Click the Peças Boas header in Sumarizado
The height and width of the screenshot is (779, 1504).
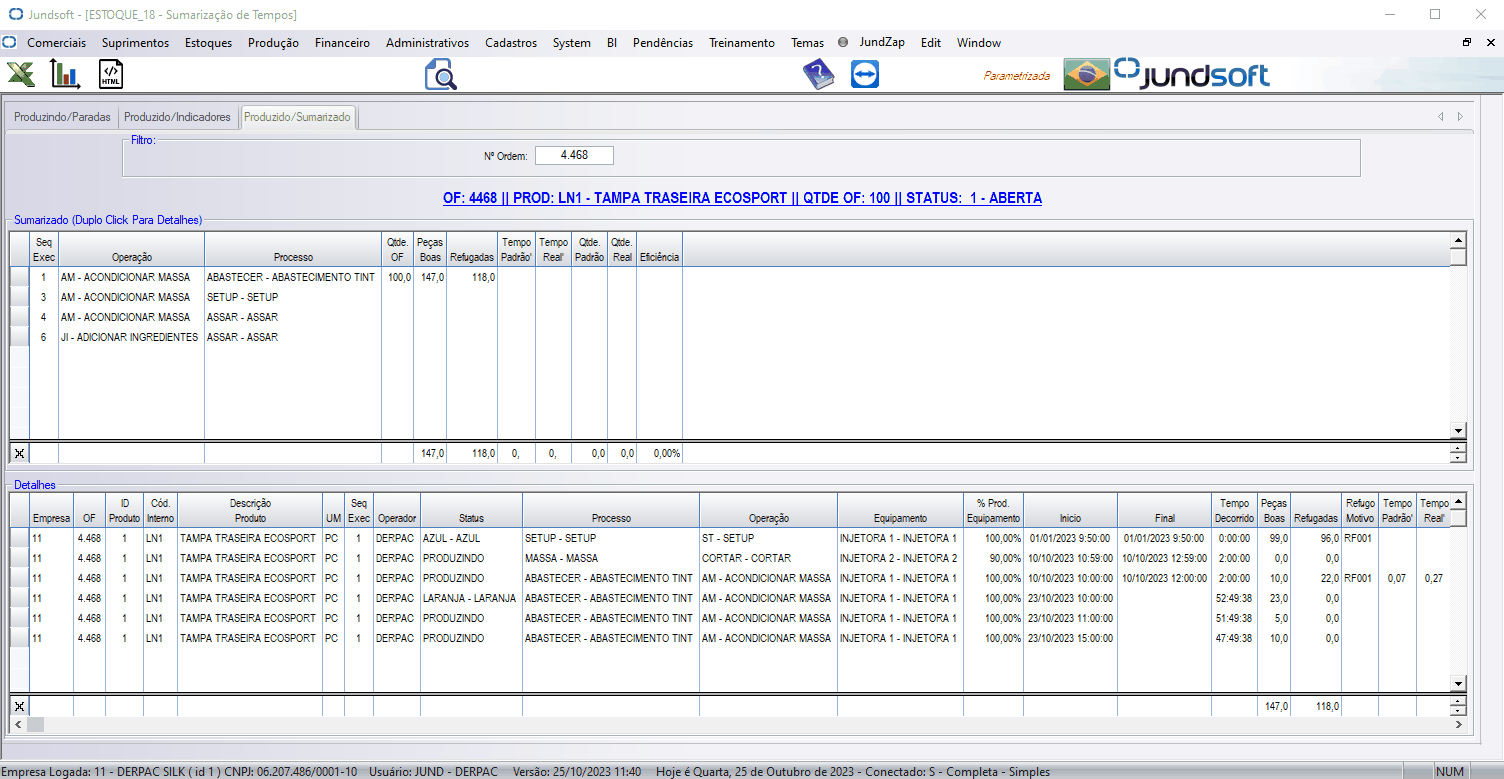[x=431, y=249]
